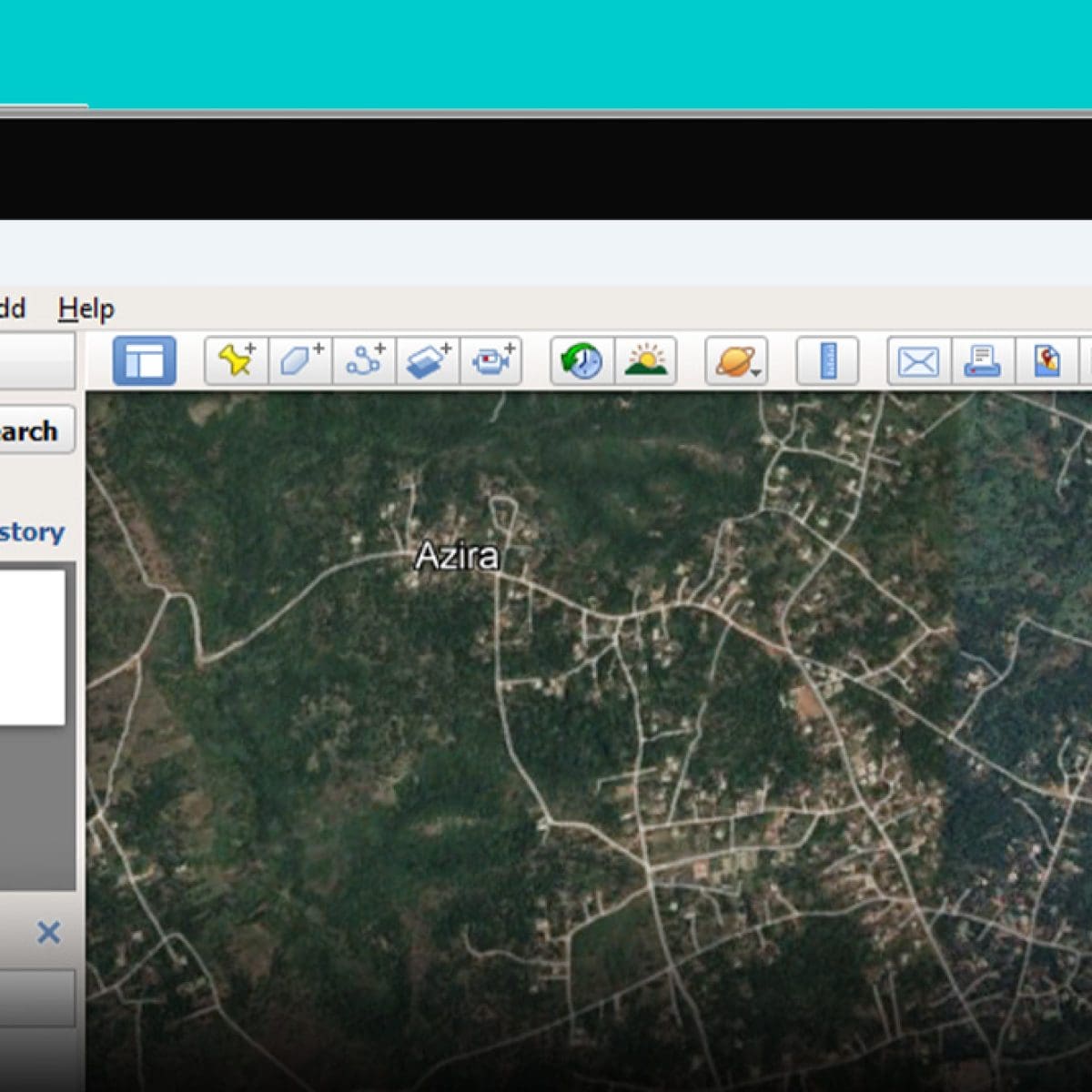Click the Email envelope icon
The image size is (1092, 1092).
(918, 361)
